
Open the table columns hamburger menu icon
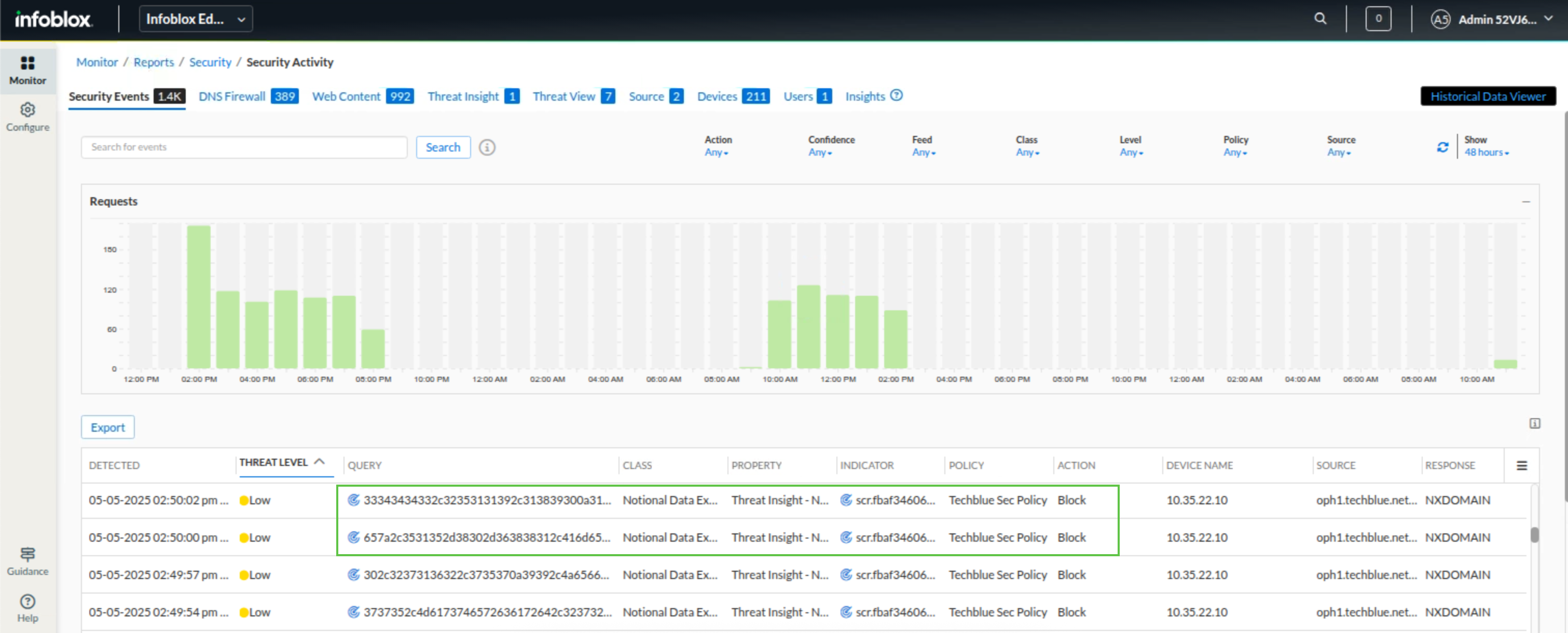tap(1521, 465)
